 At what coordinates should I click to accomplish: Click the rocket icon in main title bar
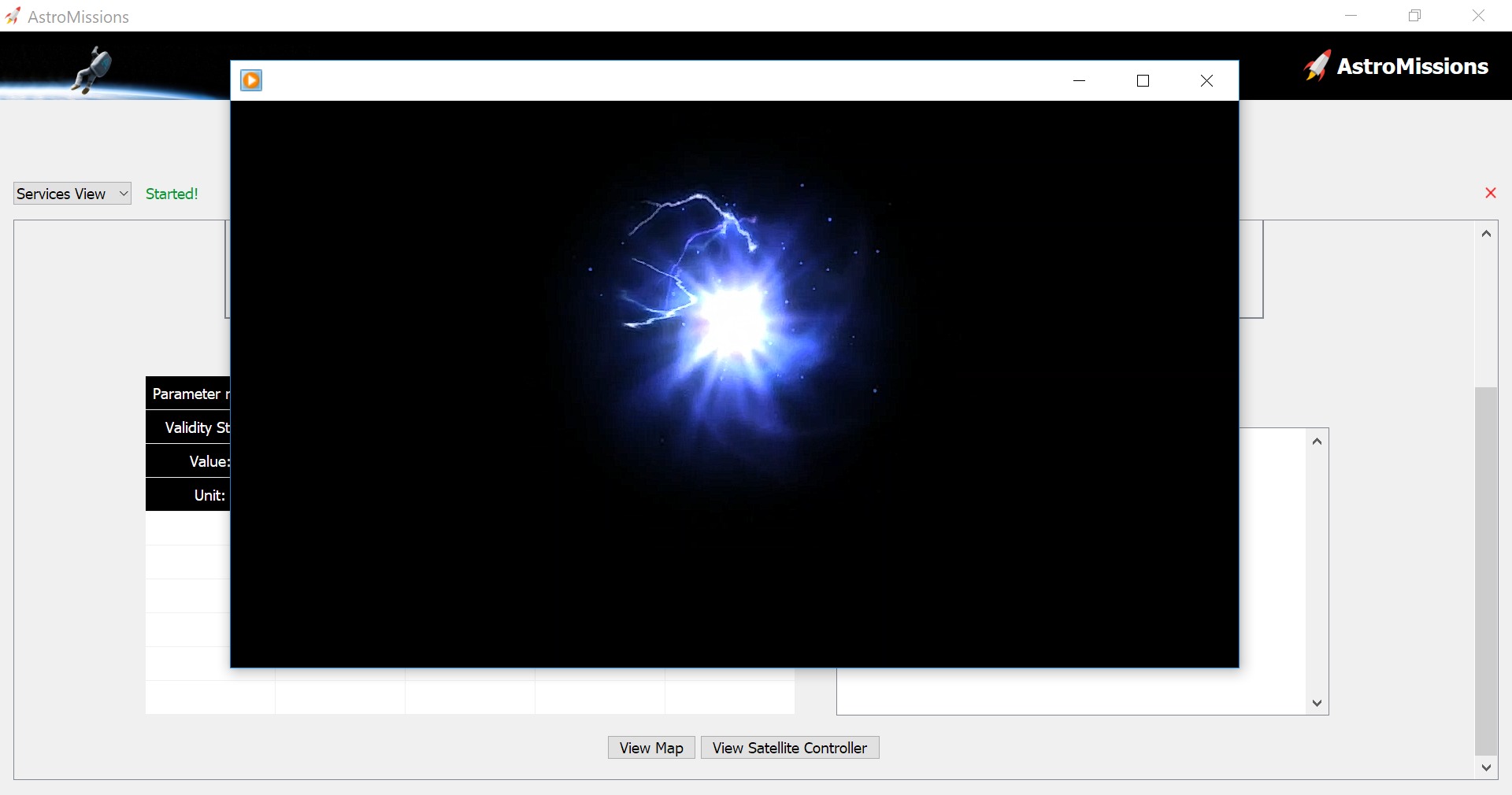[x=13, y=17]
